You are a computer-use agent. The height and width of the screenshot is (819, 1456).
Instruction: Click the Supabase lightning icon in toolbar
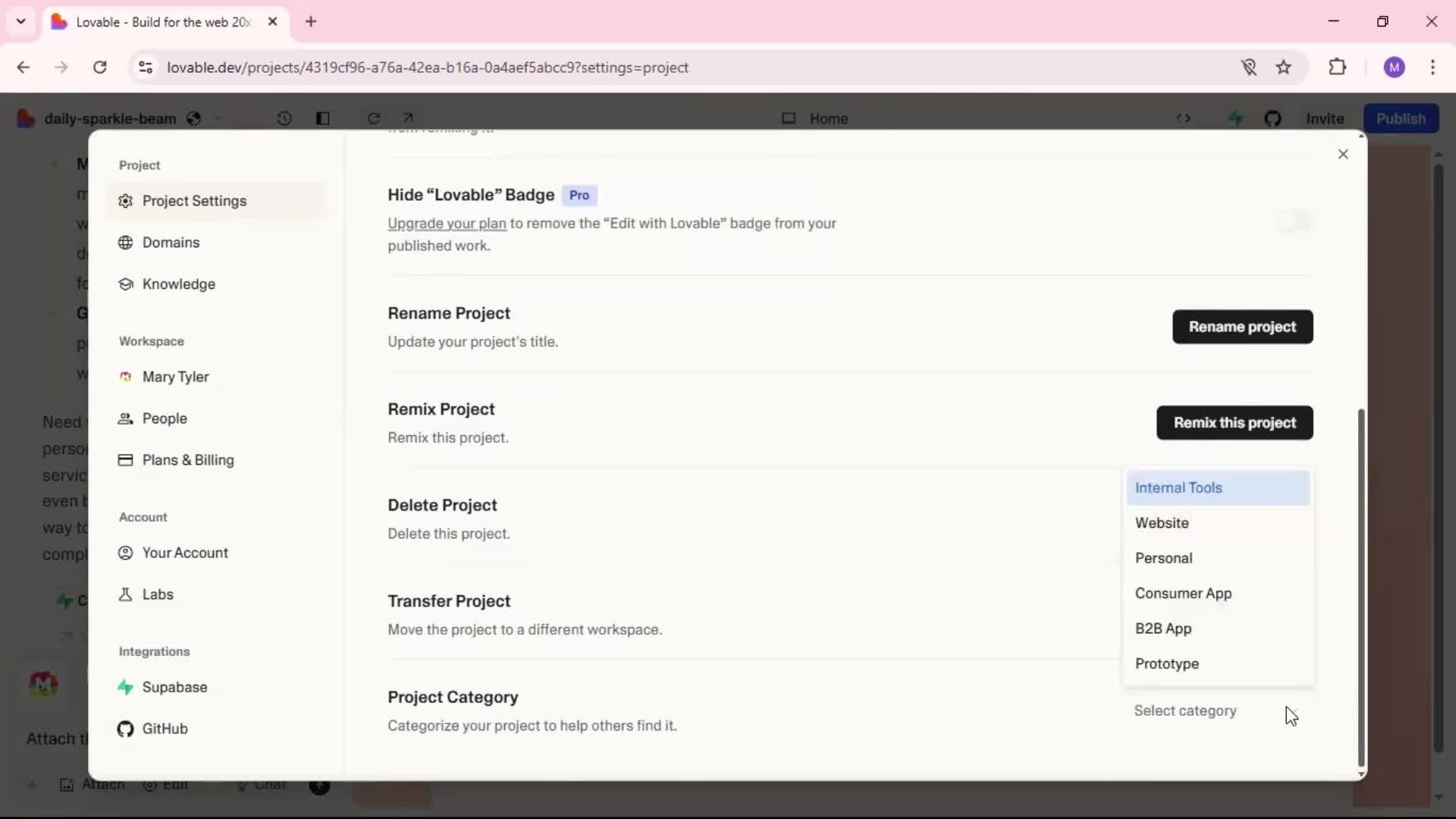tap(1236, 119)
